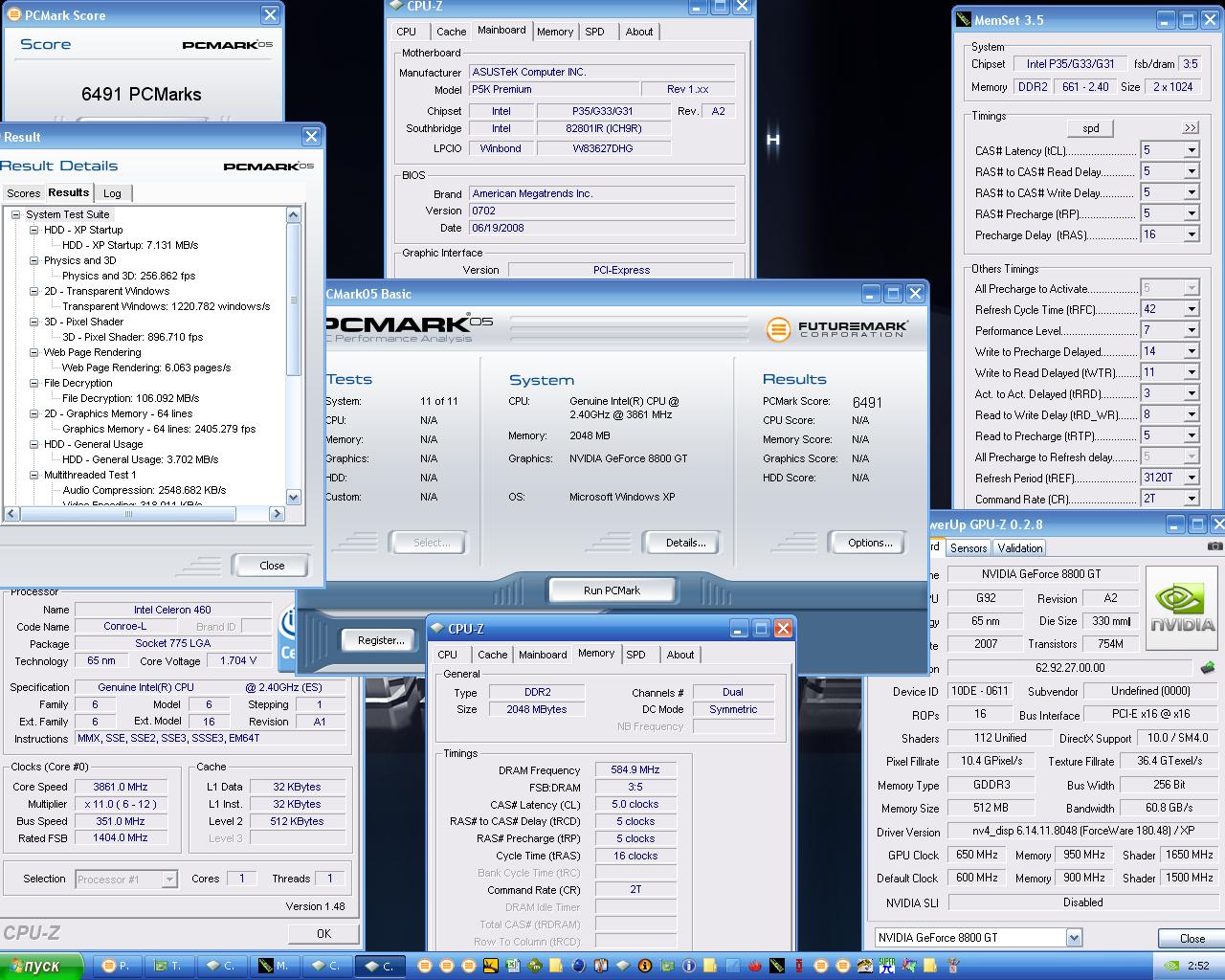
Task: Collapse the Web Page Rendering node
Action: [33, 352]
